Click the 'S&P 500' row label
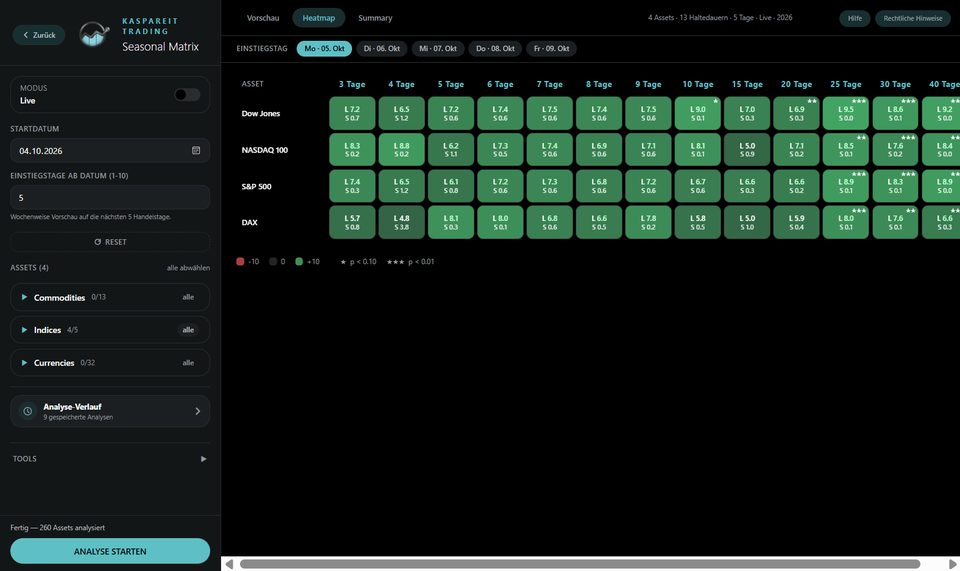960x571 pixels. 256,187
